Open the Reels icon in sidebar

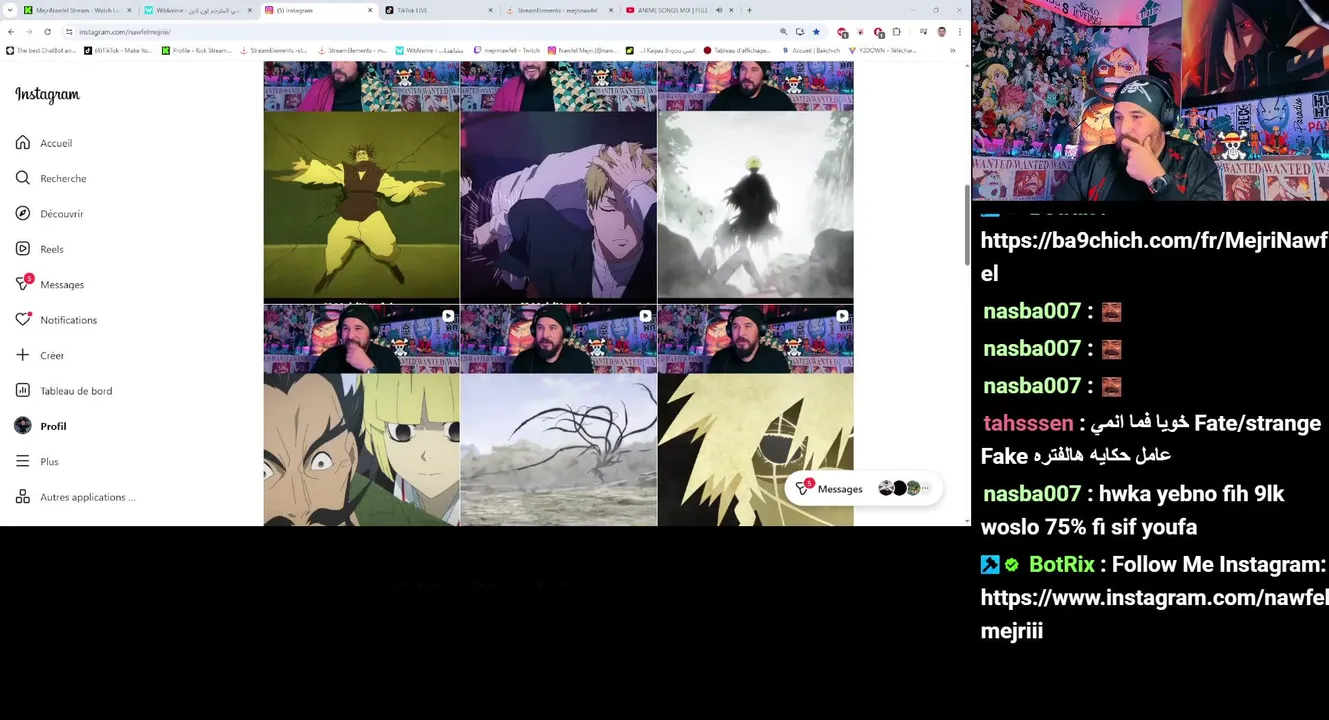coord(22,249)
